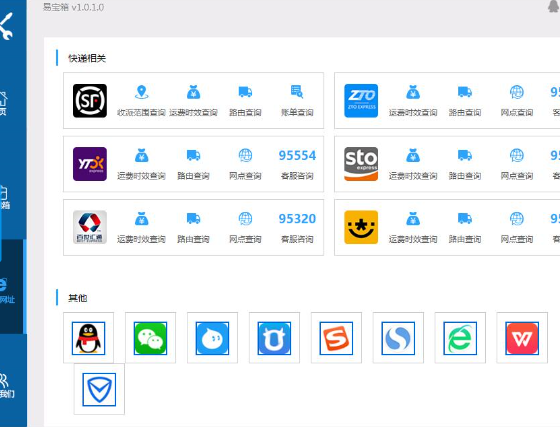Open YTO 网点查询 globe icon
The width and height of the screenshot is (560, 427).
(x=245, y=155)
